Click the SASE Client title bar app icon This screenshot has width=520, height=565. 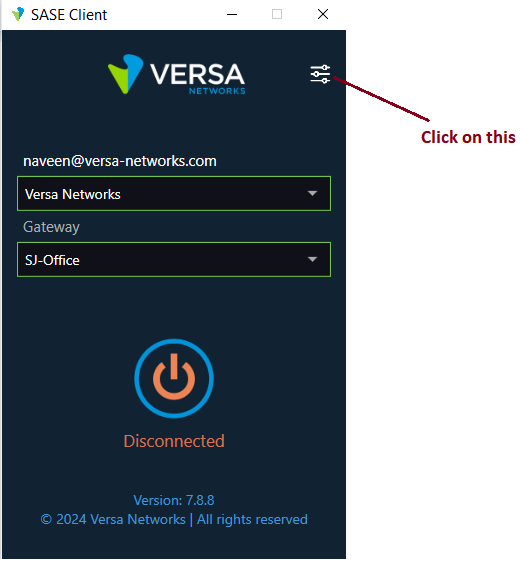click(18, 14)
